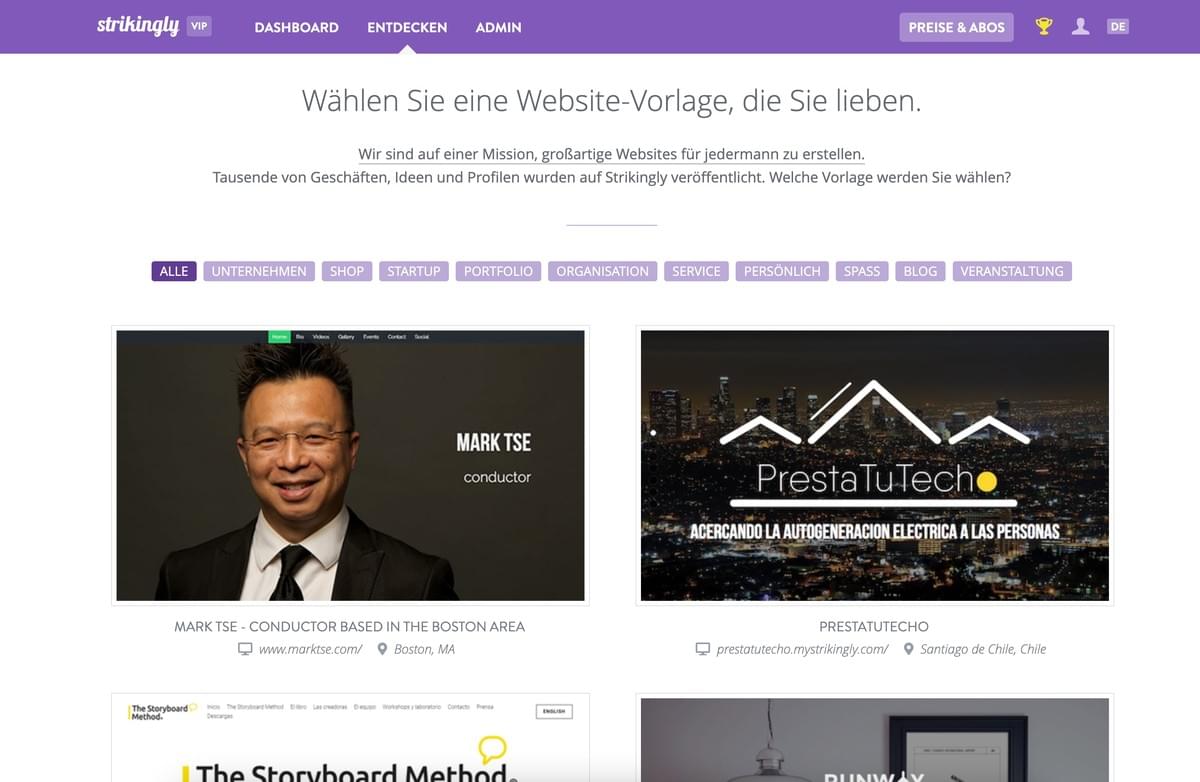Click the VIP badge

[x=200, y=27]
